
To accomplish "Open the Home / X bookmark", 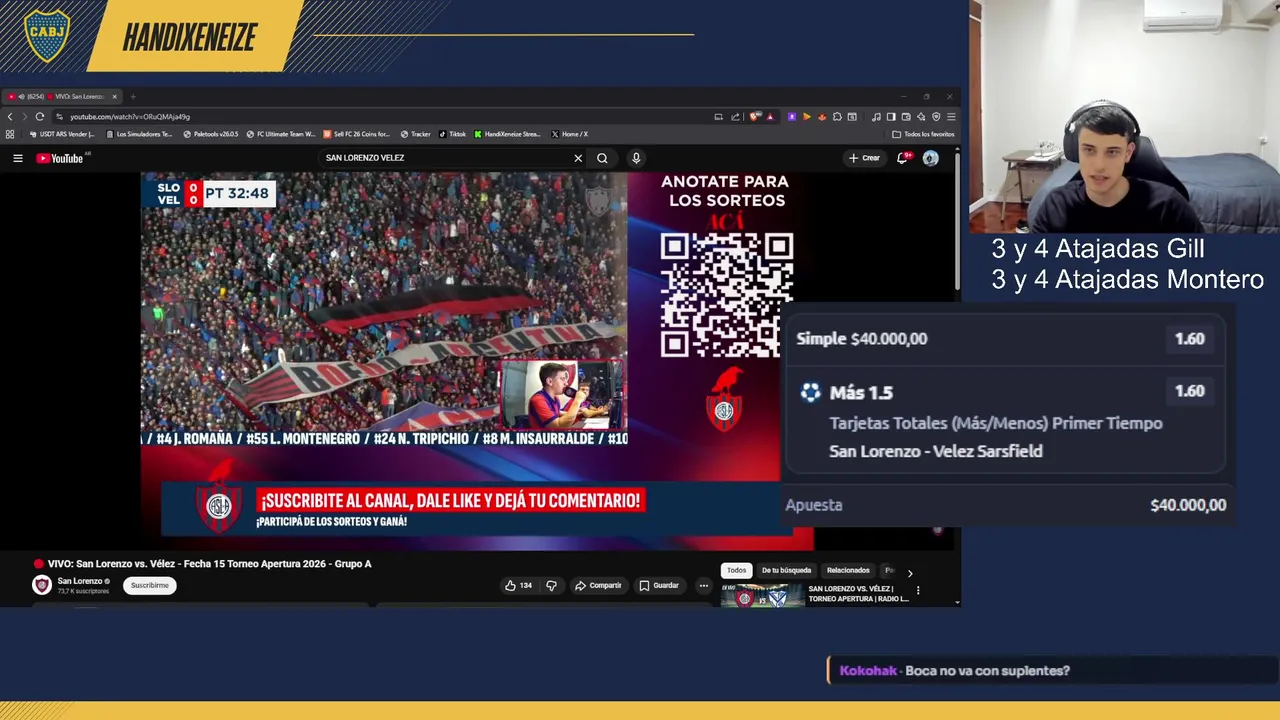I will [569, 134].
